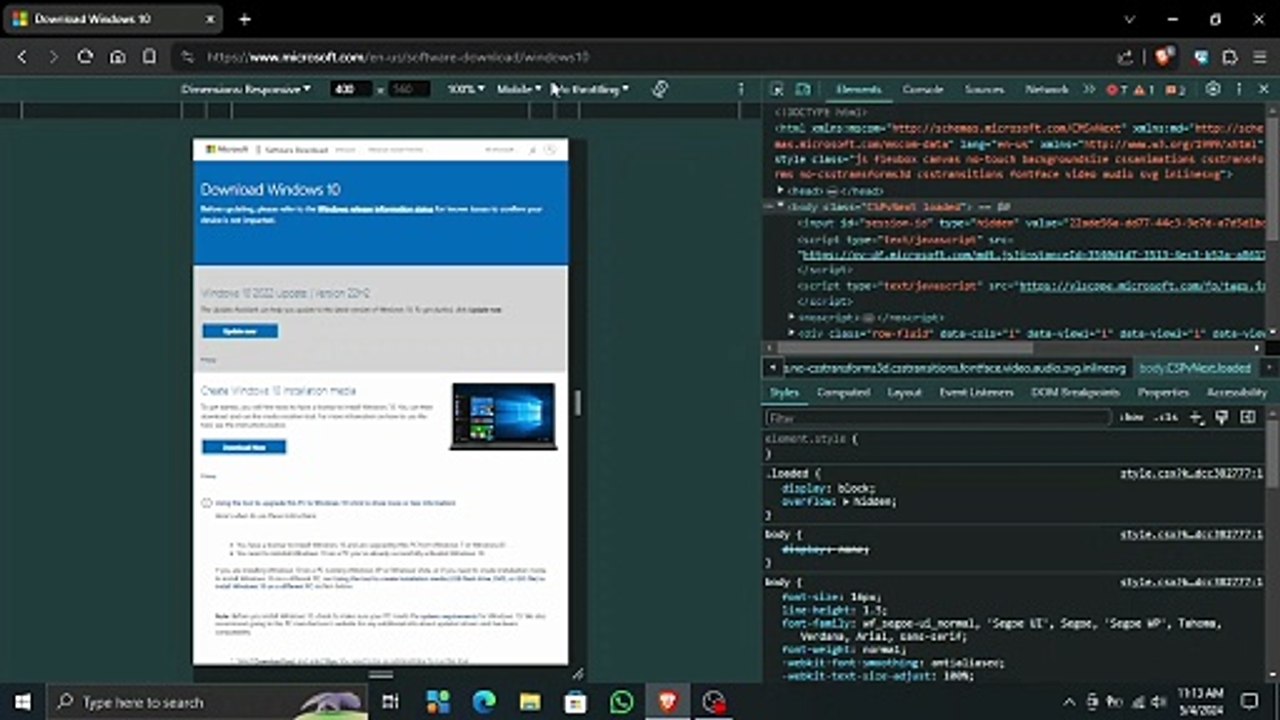Click the styles Filter input

[x=938, y=417]
